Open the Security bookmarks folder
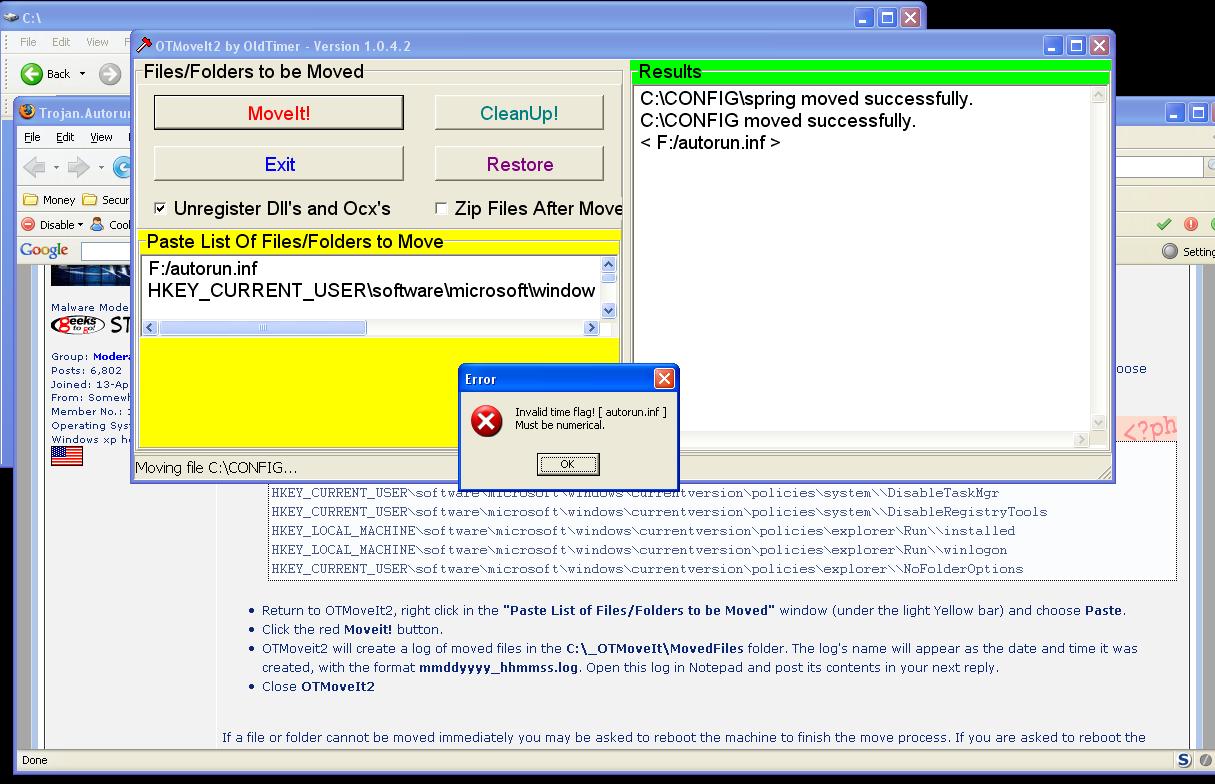 tap(106, 200)
